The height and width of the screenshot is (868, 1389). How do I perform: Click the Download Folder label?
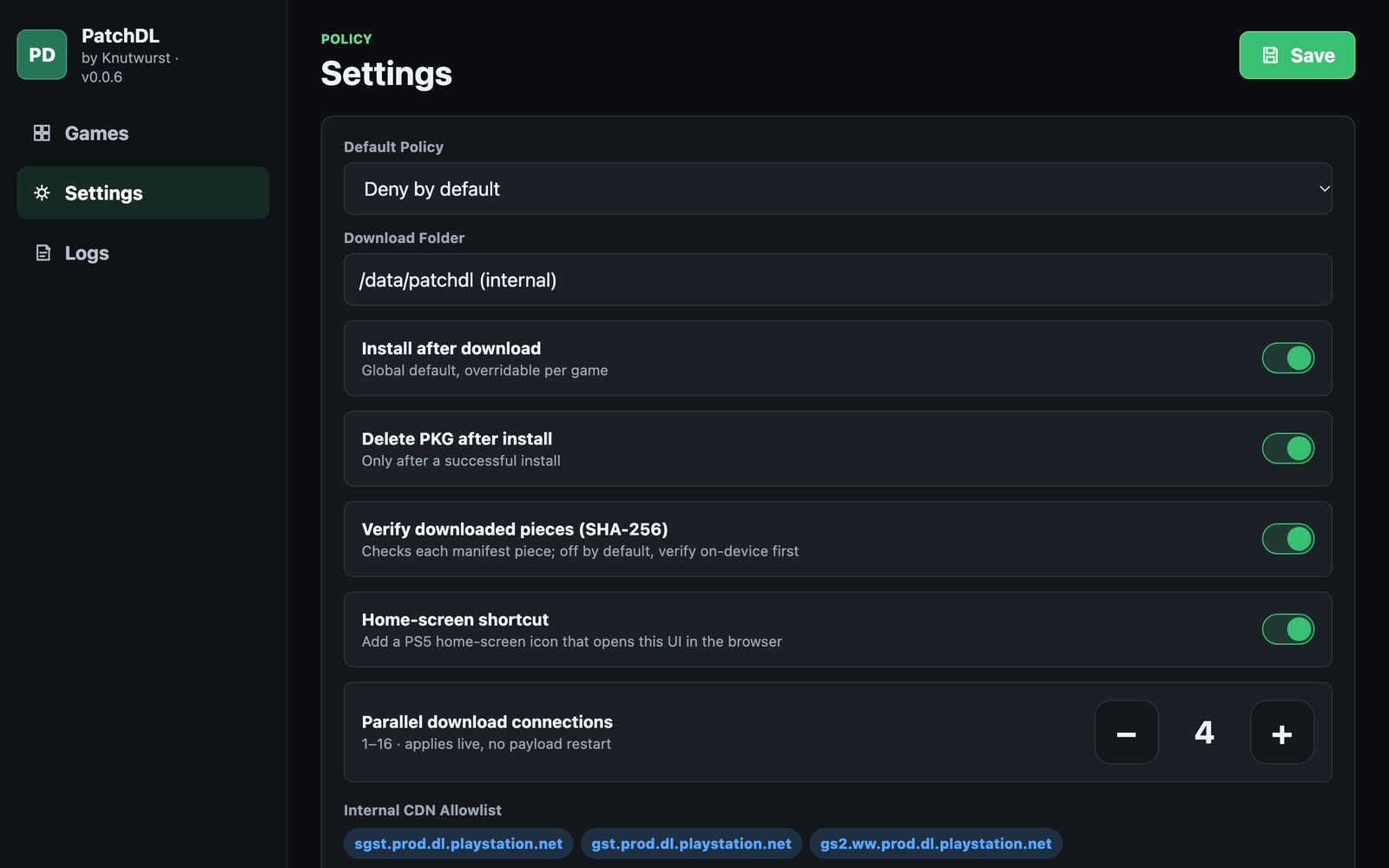pos(404,238)
